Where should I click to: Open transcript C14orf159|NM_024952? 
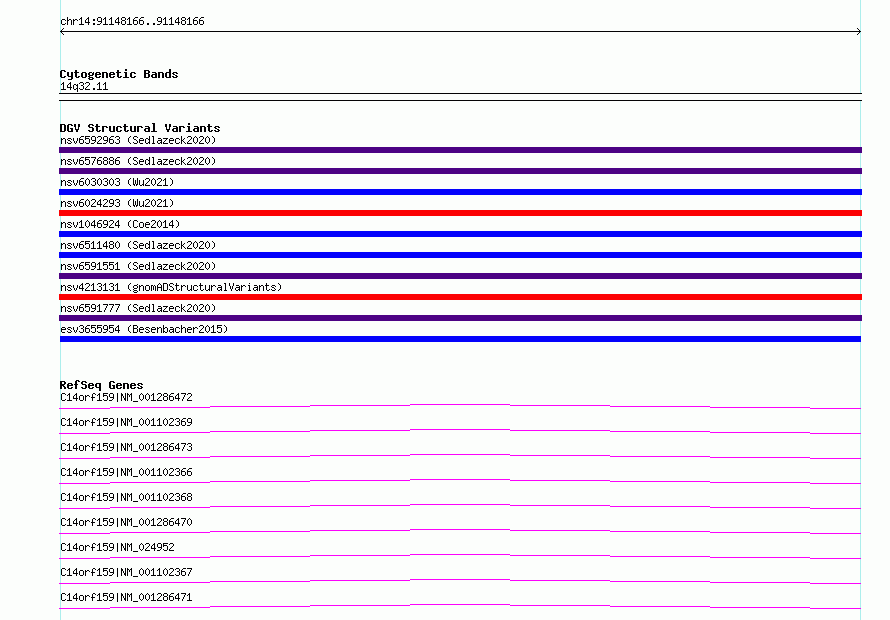coord(117,547)
